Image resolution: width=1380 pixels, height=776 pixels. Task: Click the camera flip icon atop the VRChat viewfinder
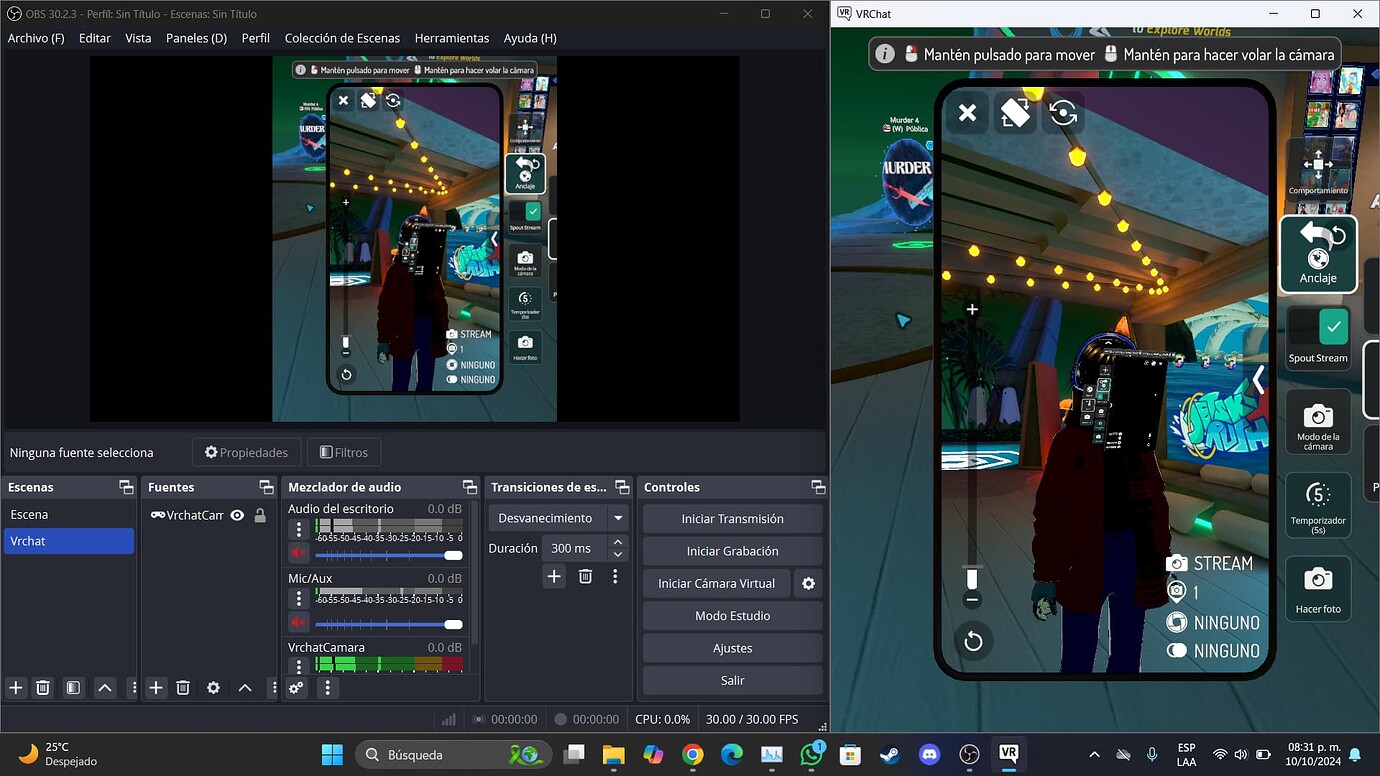pyautogui.click(x=1063, y=113)
